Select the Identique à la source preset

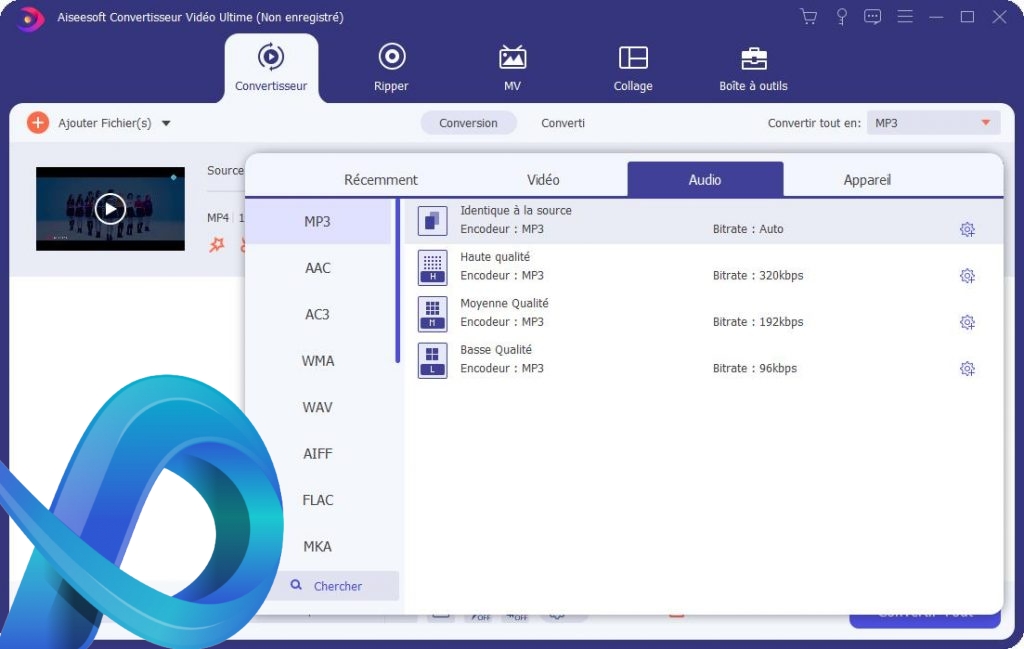point(703,221)
